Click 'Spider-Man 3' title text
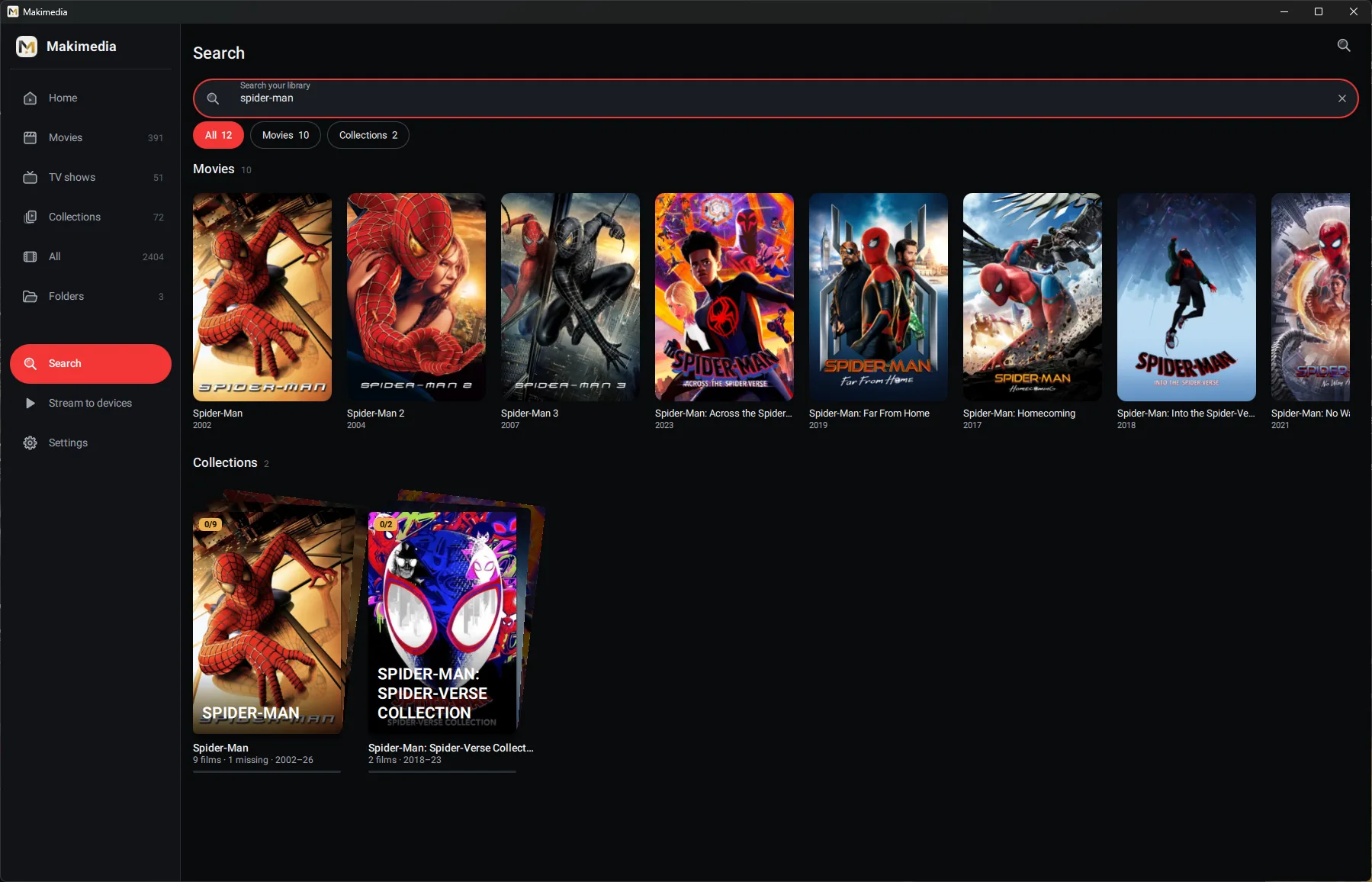This screenshot has height=882, width=1372. pos(529,413)
